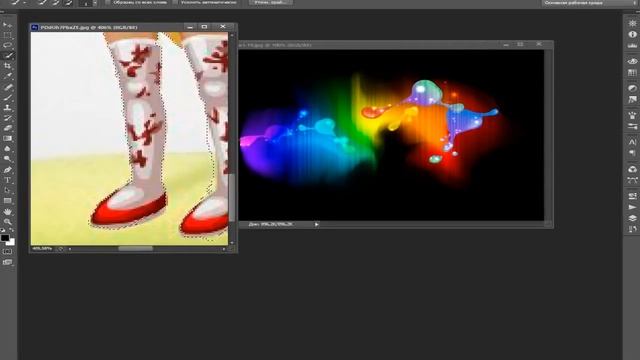Select the History Brush tool
This screenshot has height=360, width=640.
(x=7, y=118)
